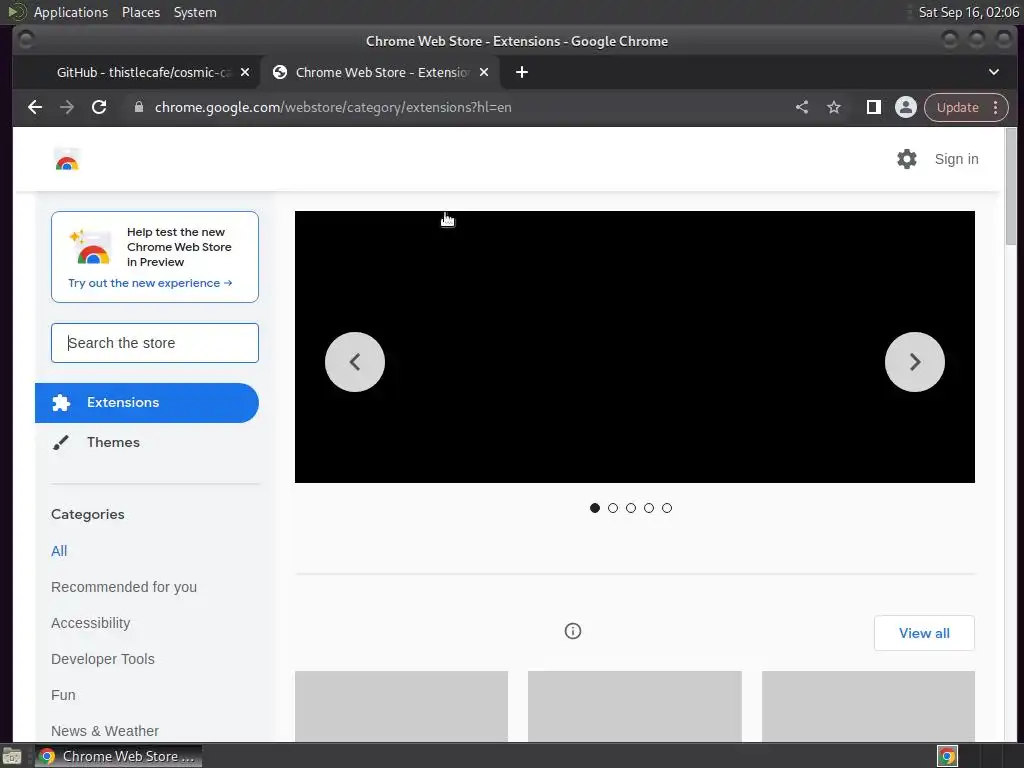This screenshot has height=768, width=1024.
Task: Go back using browser back arrow
Action: click(35, 107)
